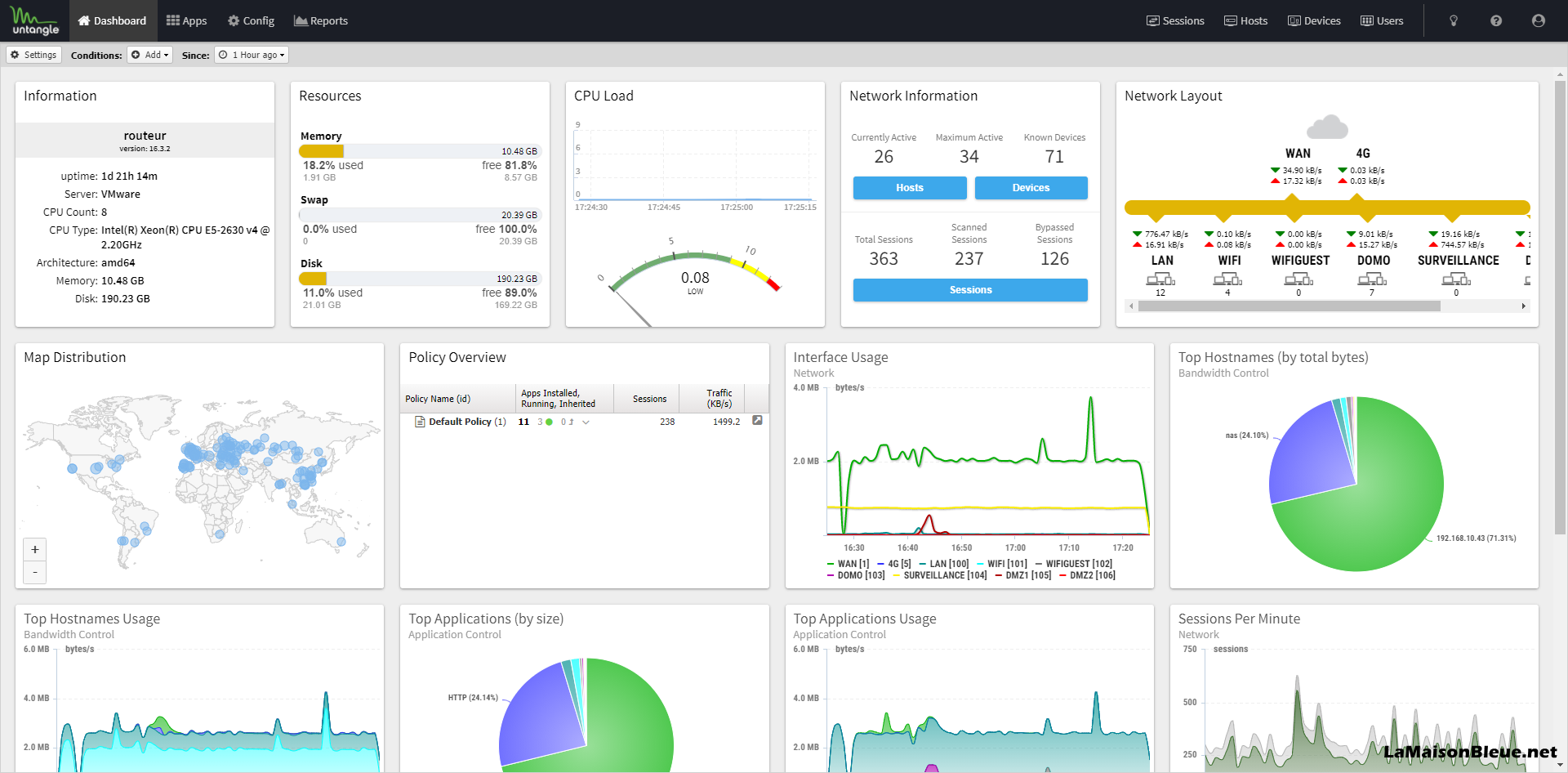Open the lightbulb suggestions icon

(1454, 20)
